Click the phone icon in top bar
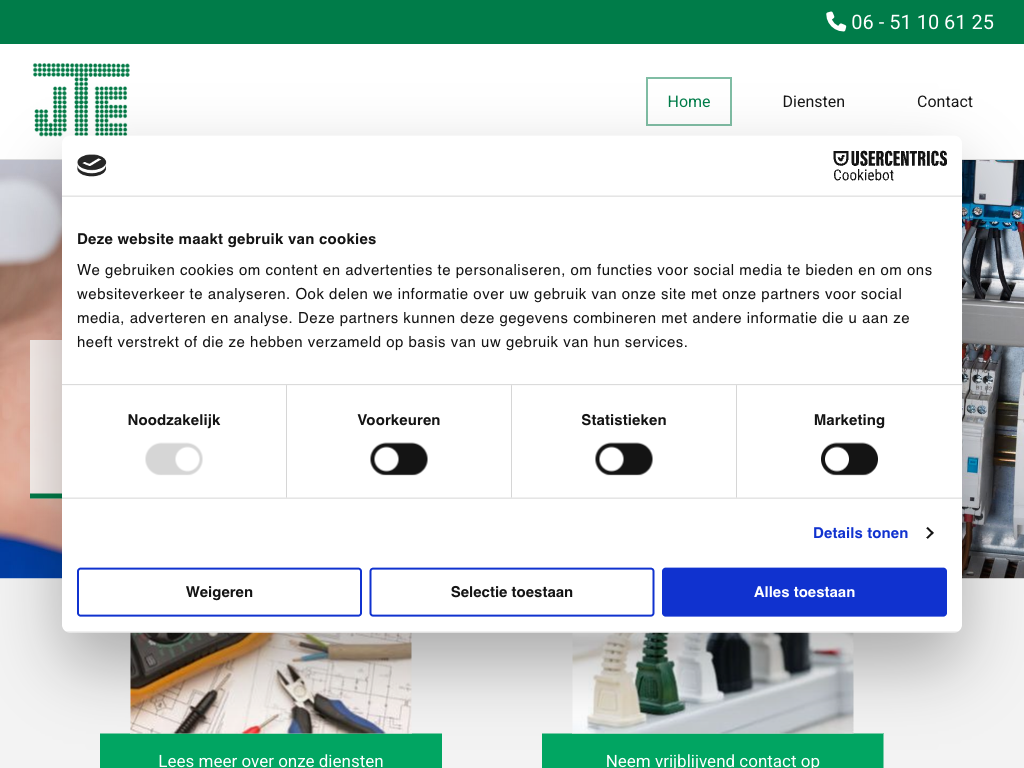1024x768 pixels. 836,21
